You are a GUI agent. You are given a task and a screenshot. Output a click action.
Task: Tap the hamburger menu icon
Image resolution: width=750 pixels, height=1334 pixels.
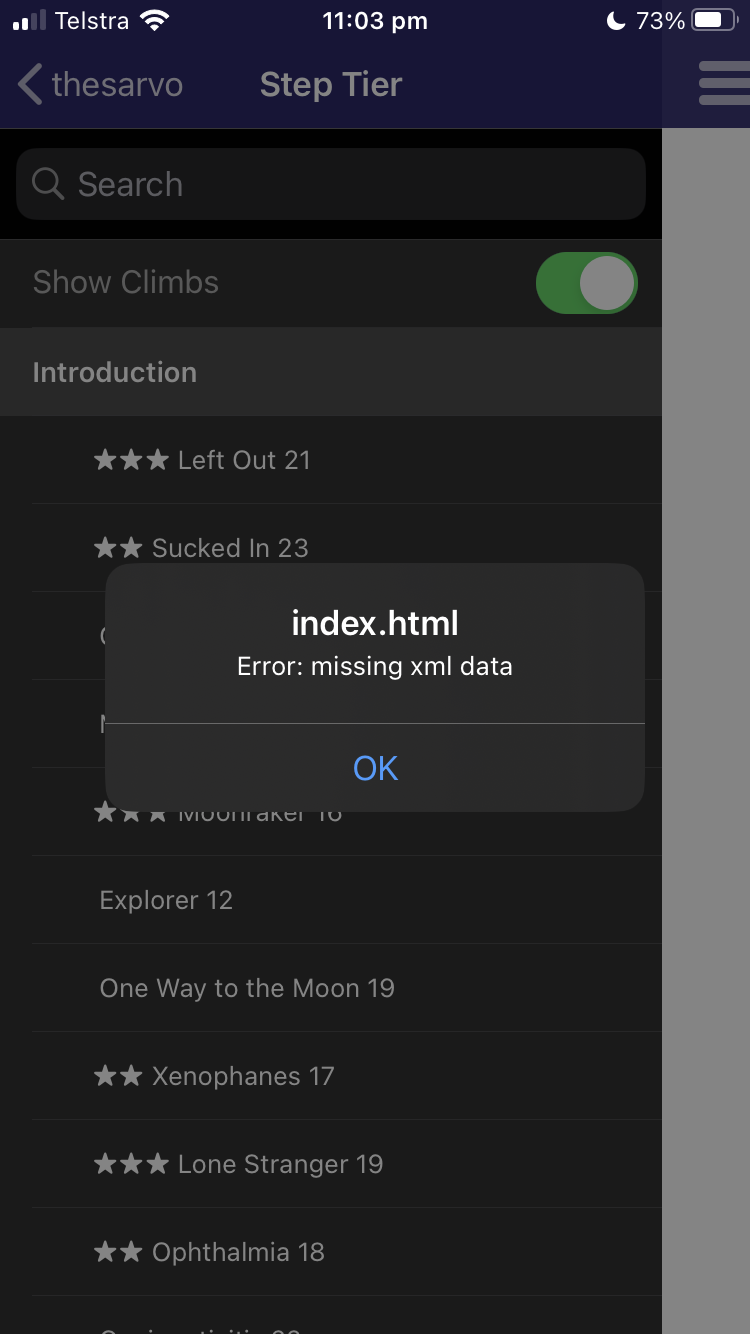pyautogui.click(x=725, y=83)
